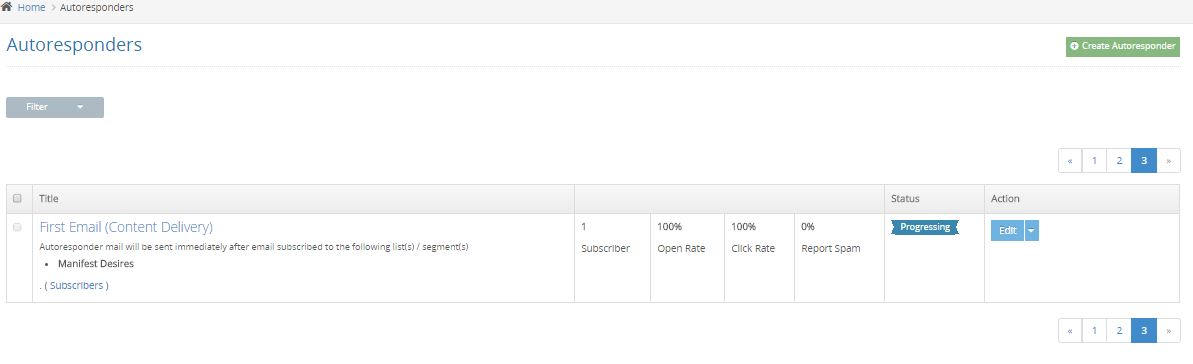This screenshot has height=364, width=1193.
Task: Expand the arrow next to Edit
Action: 1032,231
